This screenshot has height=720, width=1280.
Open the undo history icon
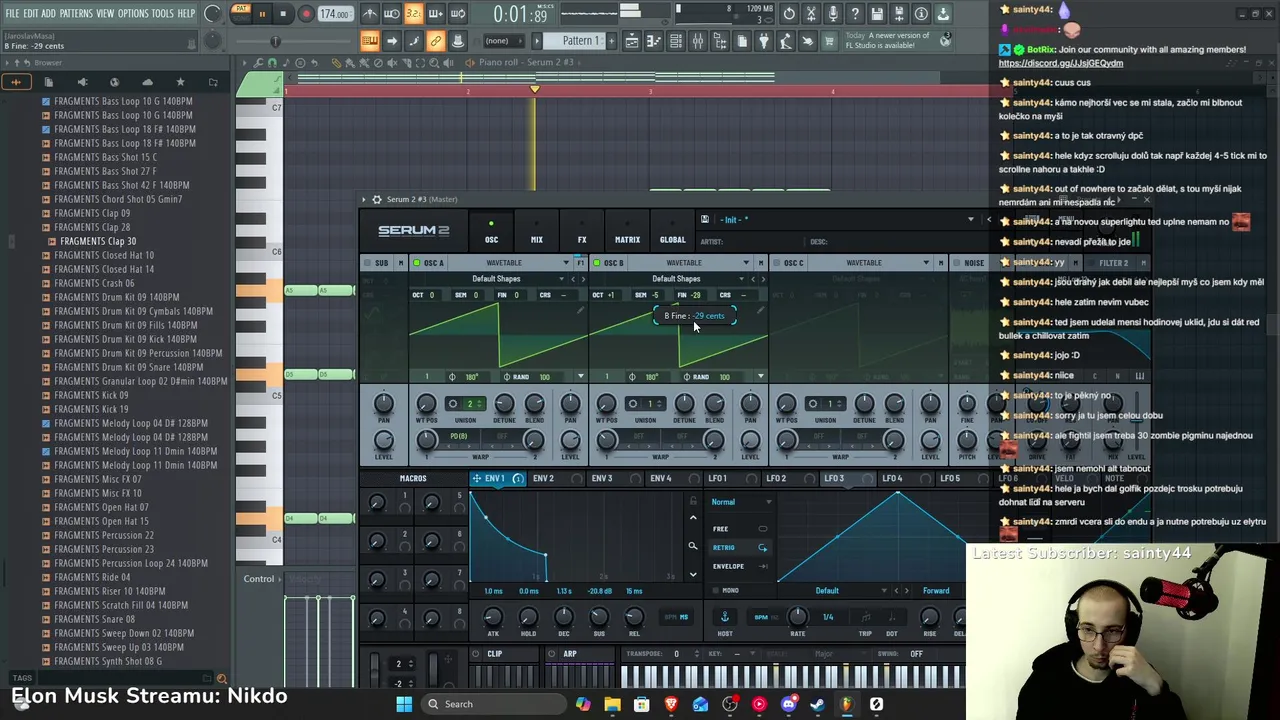coord(789,14)
